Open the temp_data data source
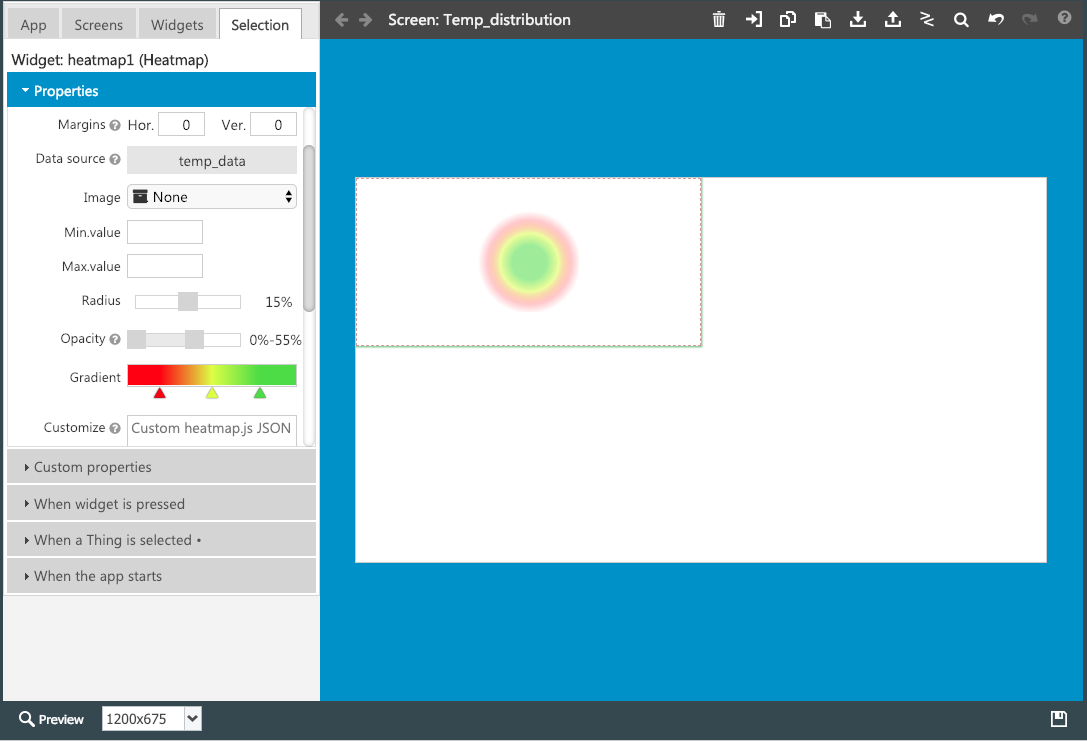 coord(211,159)
